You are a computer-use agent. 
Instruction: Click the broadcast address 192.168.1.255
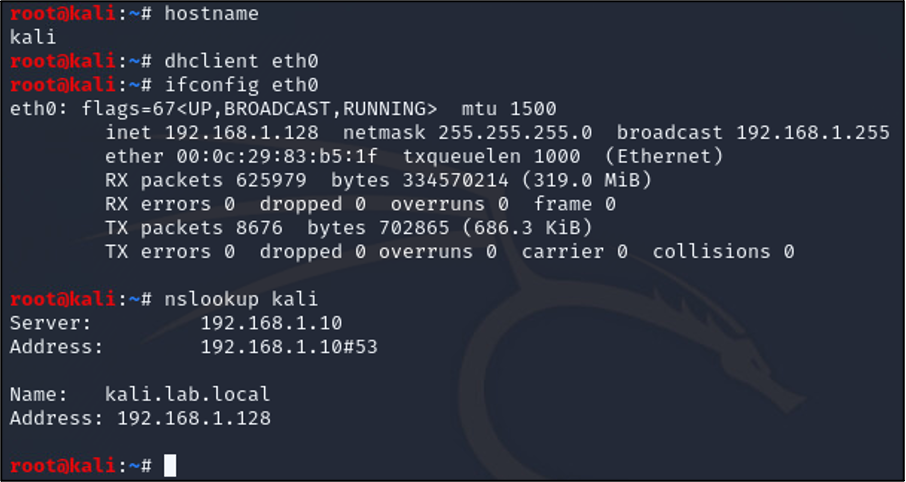tap(813, 133)
